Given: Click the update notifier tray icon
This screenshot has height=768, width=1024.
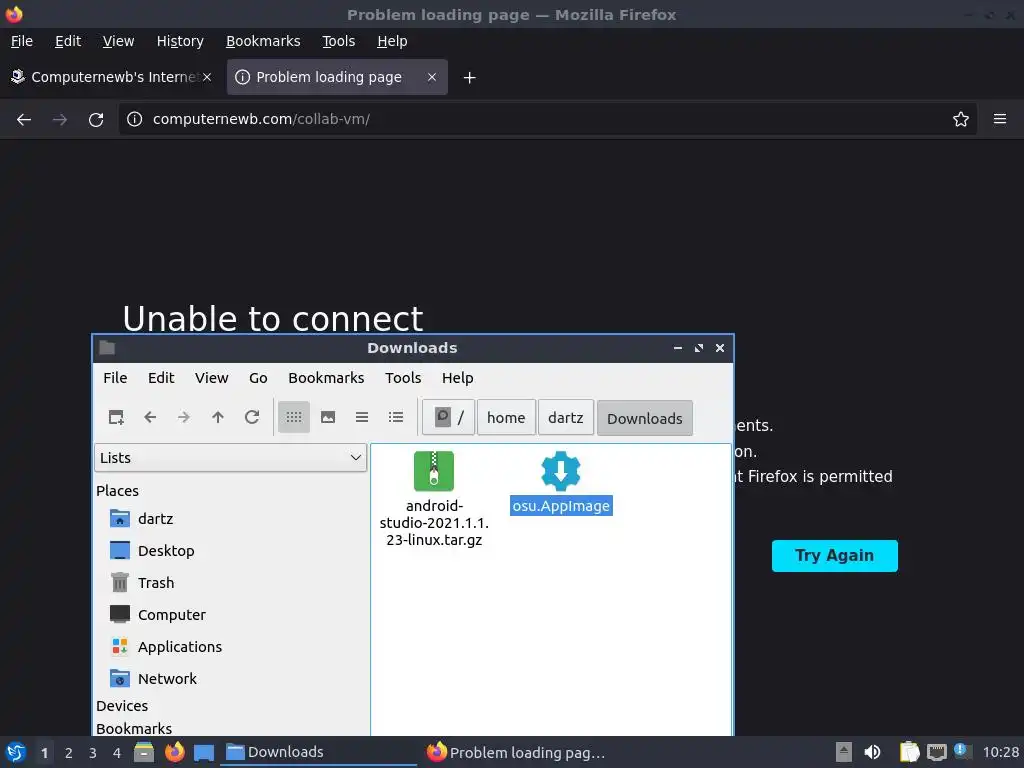Looking at the screenshot, I should coord(962,751).
